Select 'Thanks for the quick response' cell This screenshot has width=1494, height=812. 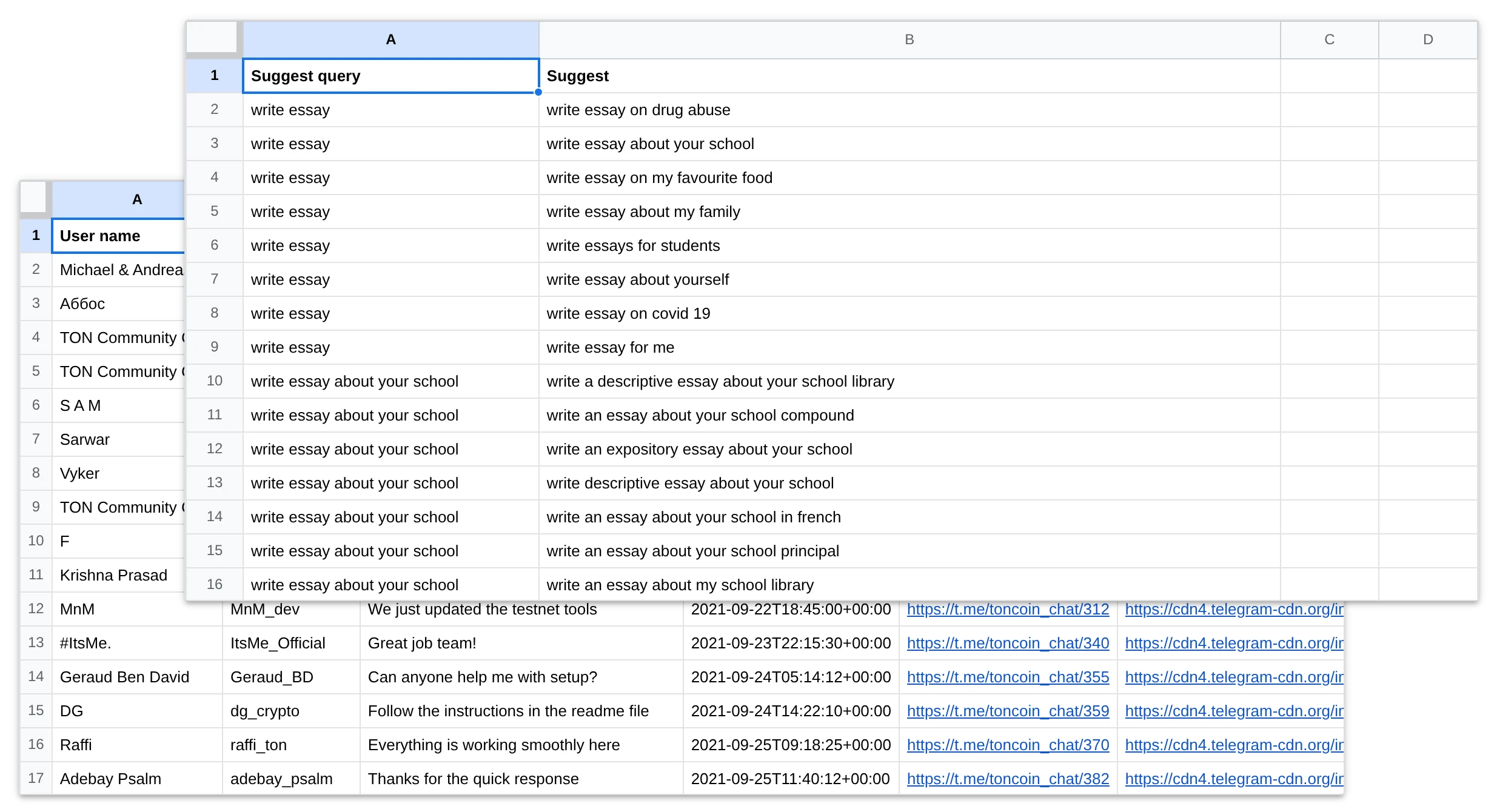(521, 778)
